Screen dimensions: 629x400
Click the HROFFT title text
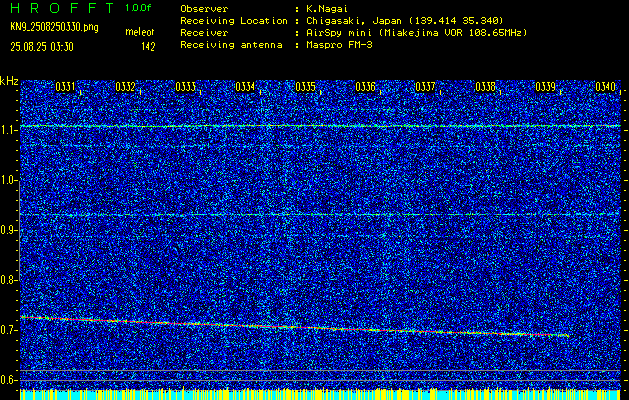(x=62, y=8)
